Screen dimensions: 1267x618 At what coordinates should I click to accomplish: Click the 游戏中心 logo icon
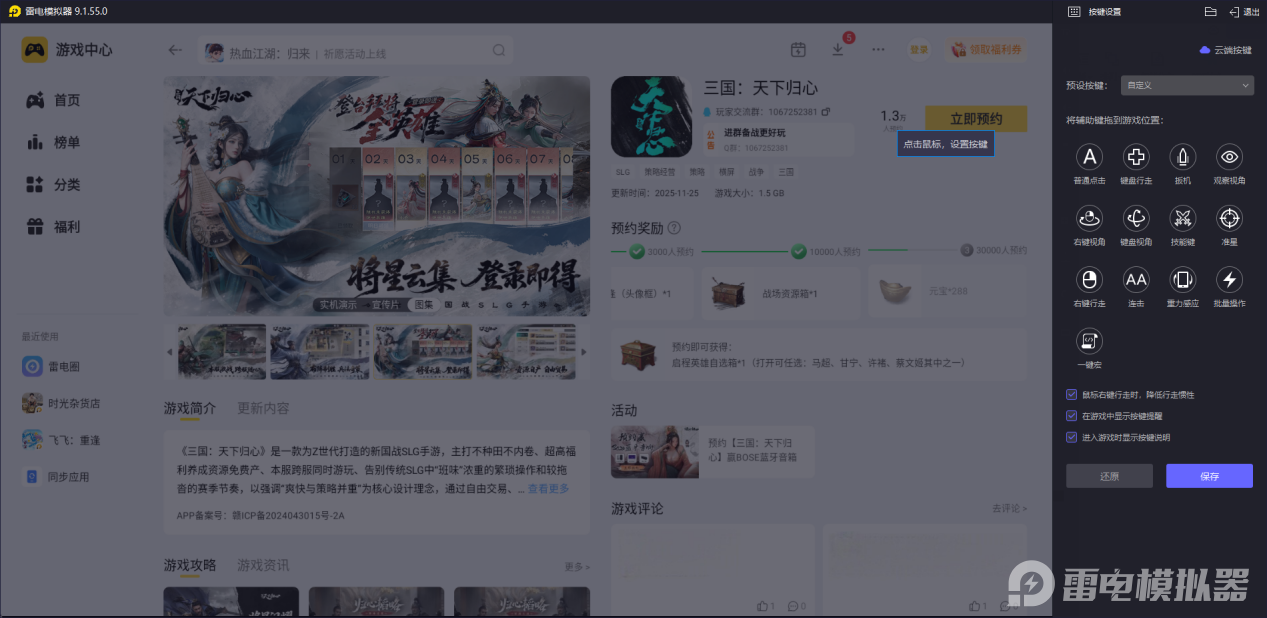[35, 49]
